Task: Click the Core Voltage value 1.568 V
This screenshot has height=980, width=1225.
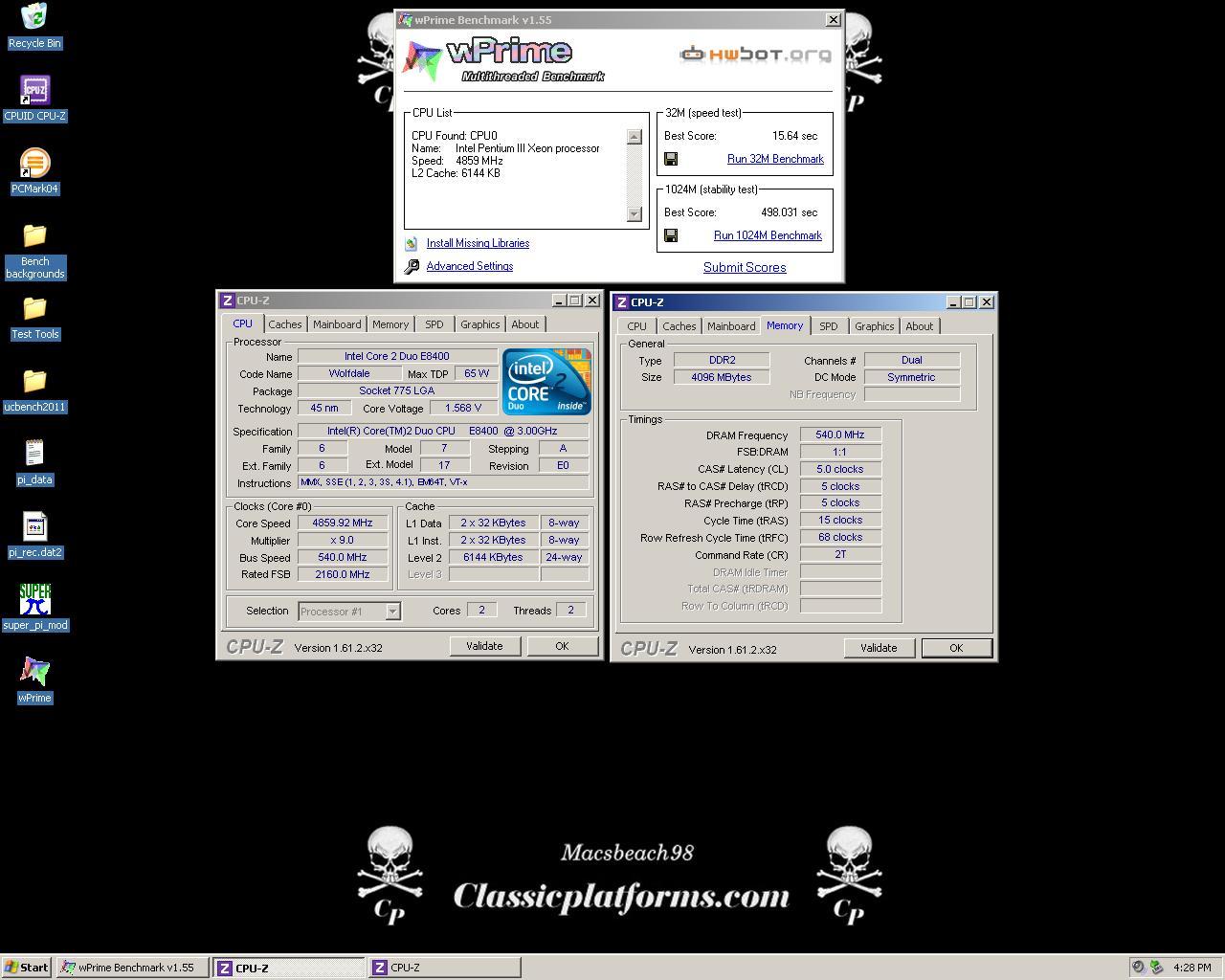Action: [463, 408]
